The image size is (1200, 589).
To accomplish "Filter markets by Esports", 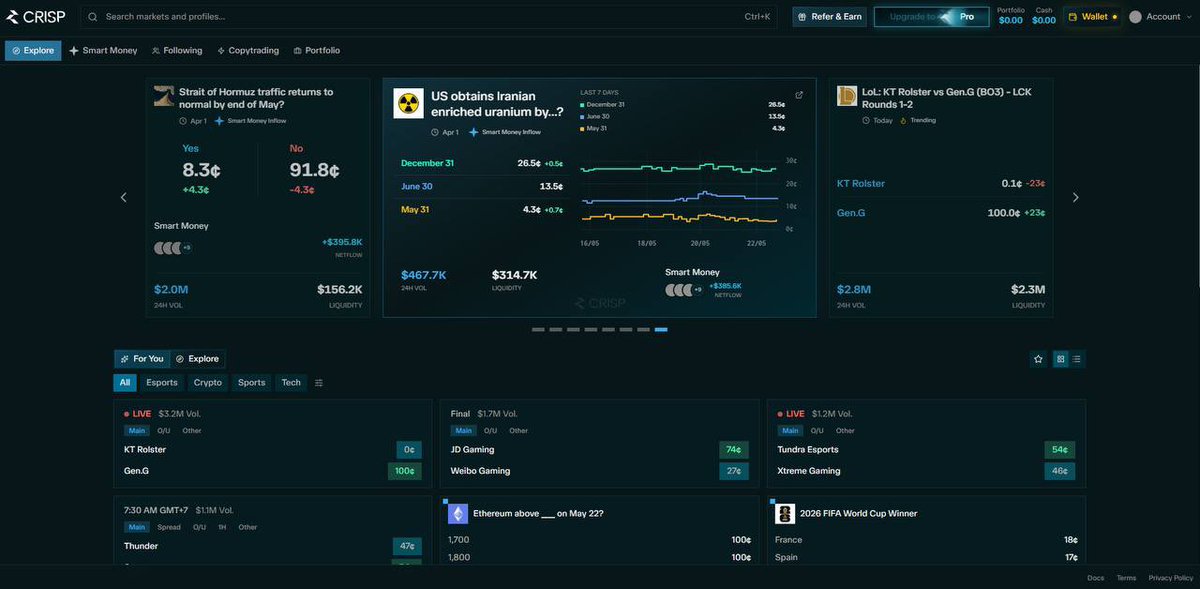I will [162, 383].
